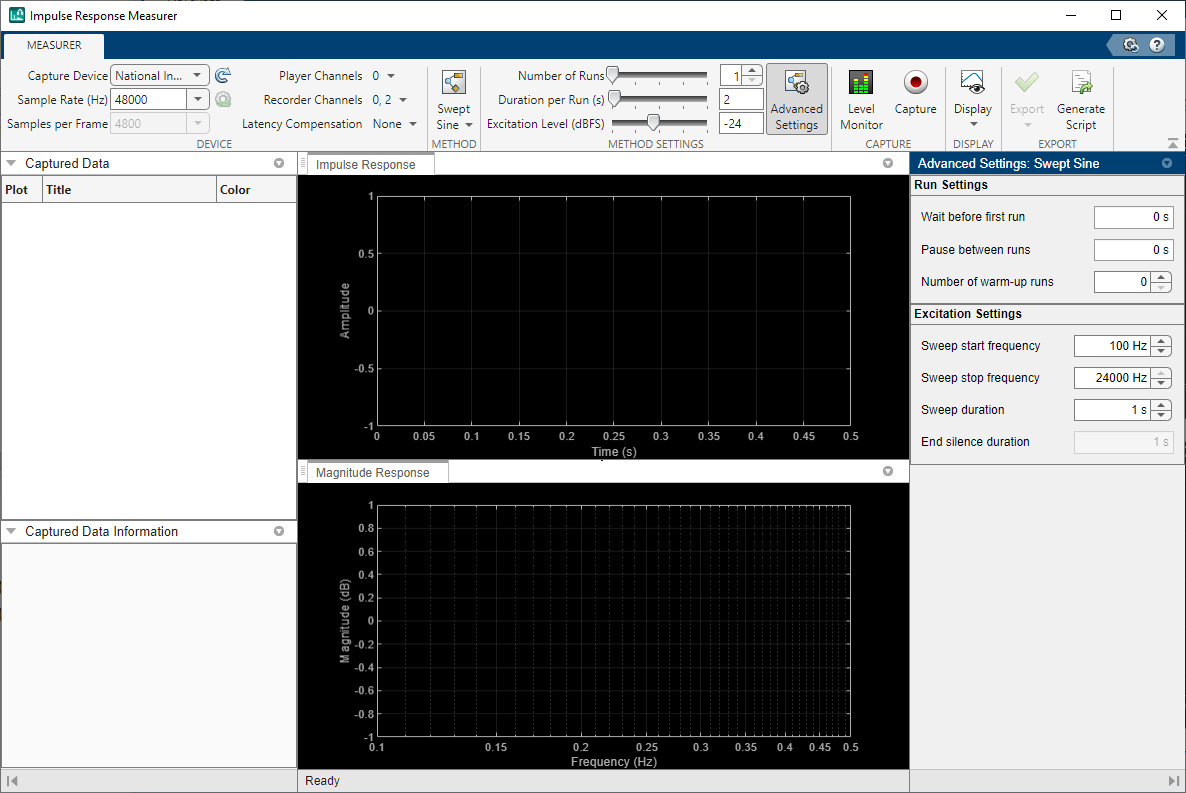Open the Sample Rate dropdown
Image resolution: width=1186 pixels, height=793 pixels.
[198, 98]
